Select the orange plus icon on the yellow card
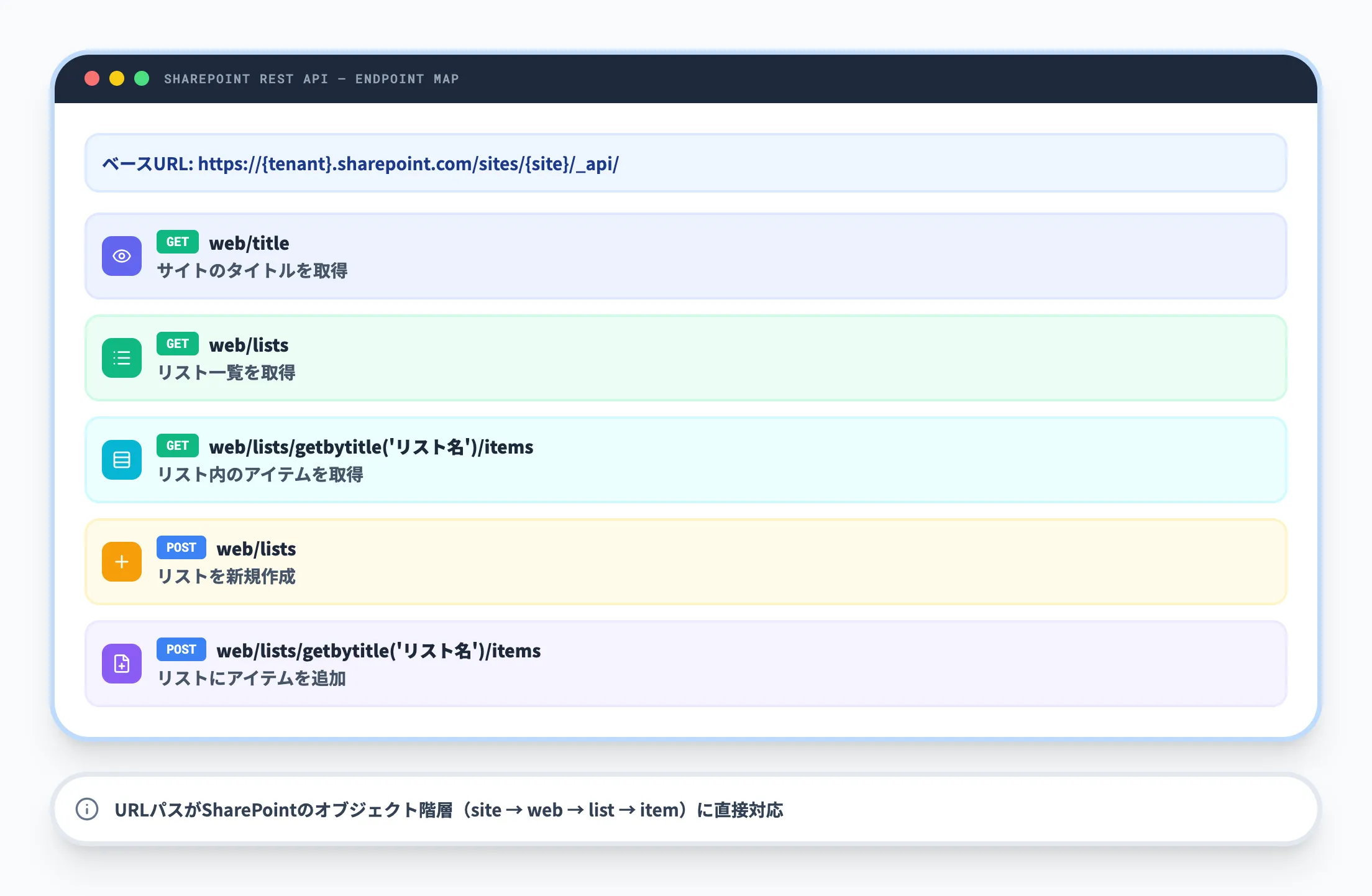 [x=122, y=562]
